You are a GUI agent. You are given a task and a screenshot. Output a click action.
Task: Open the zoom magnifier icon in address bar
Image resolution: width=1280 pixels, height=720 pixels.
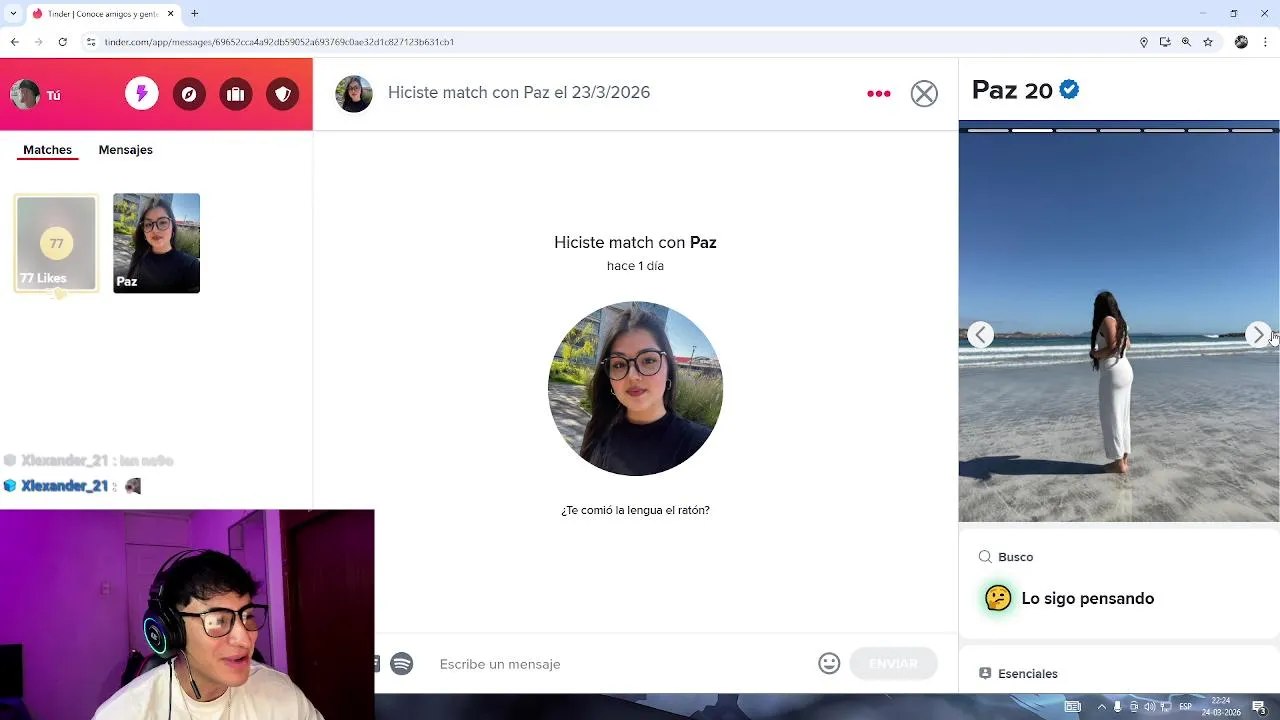point(1186,42)
